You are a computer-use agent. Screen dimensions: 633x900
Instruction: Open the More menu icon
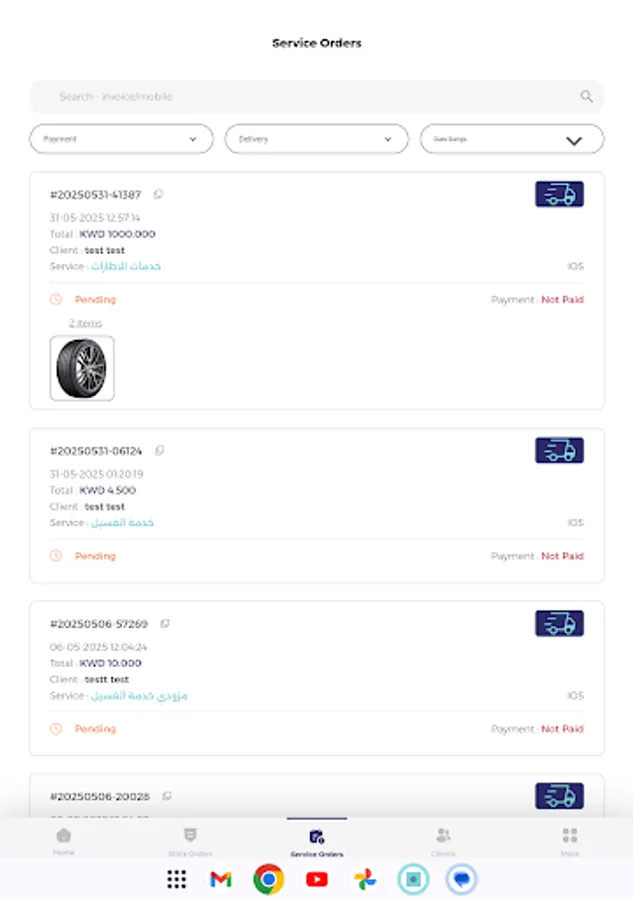569,836
